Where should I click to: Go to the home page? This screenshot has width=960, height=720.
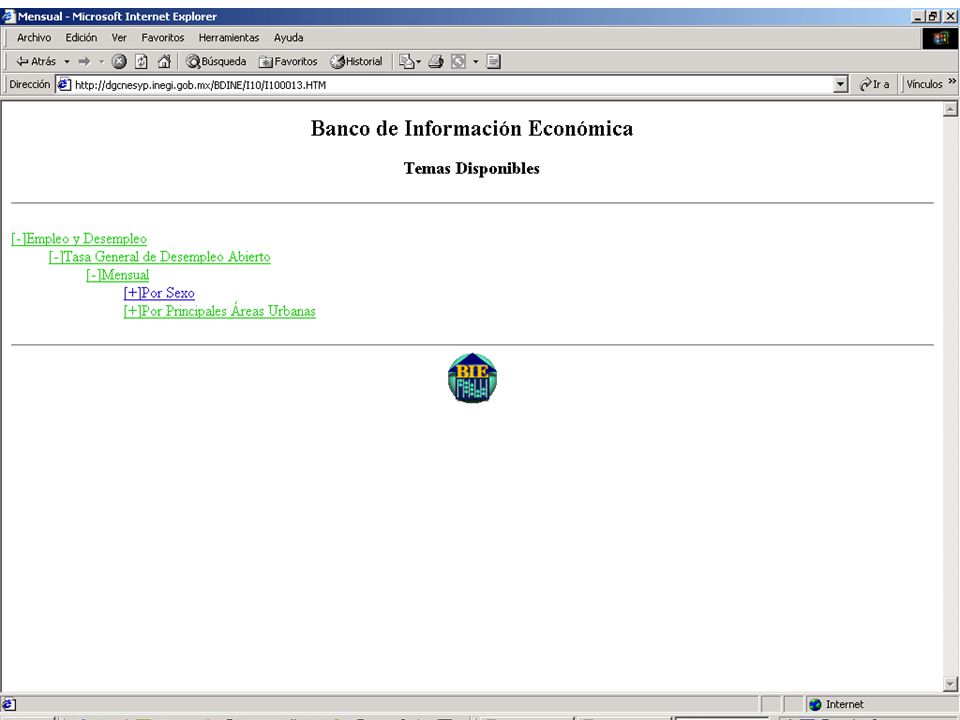tap(164, 61)
